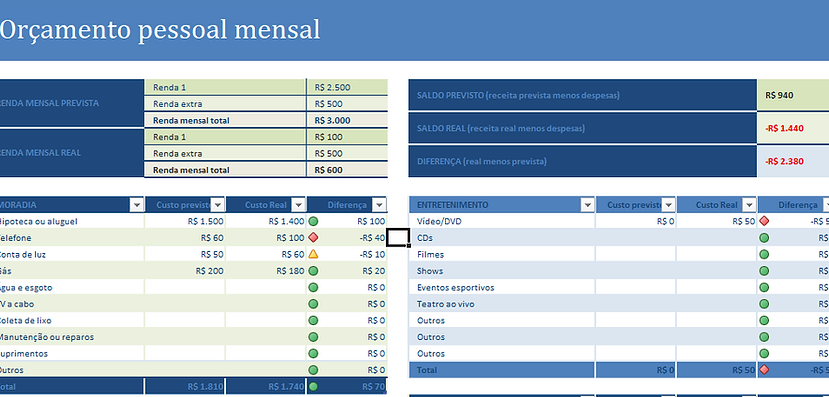
Task: Select the R$ 940 saldo previsto value
Action: [793, 95]
